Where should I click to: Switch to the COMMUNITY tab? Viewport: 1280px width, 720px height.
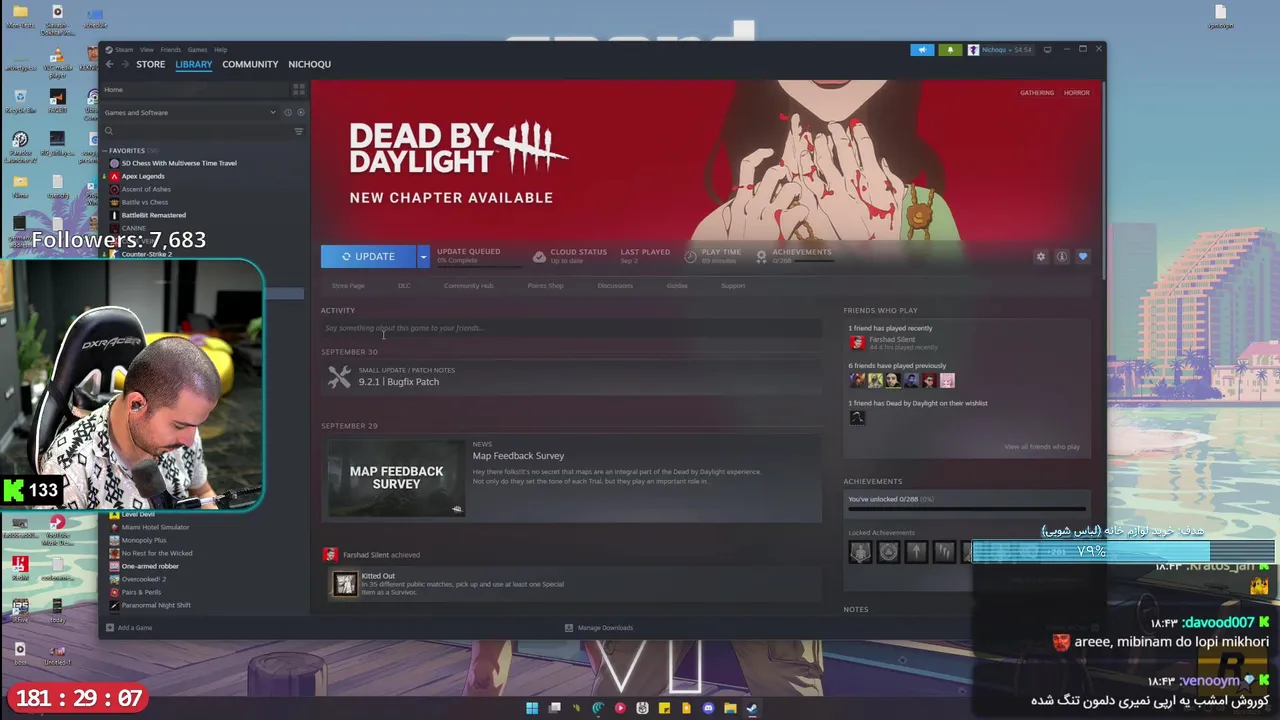(250, 64)
